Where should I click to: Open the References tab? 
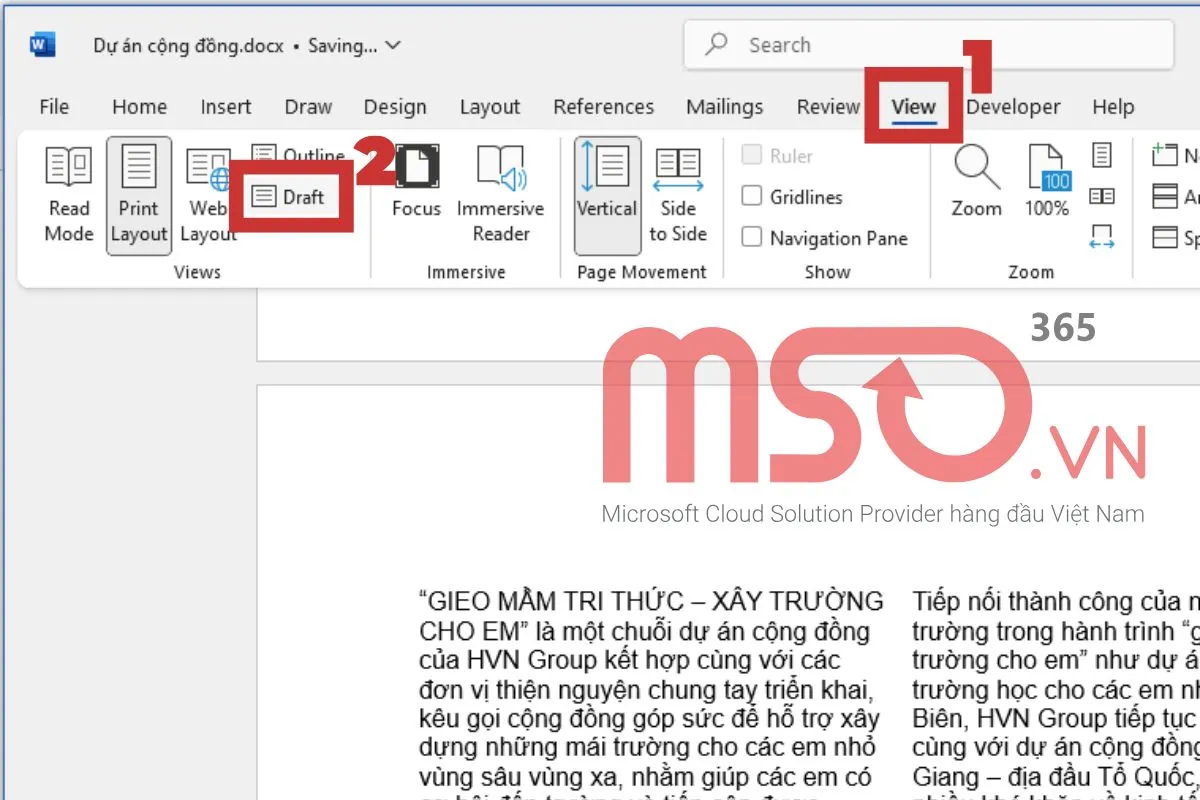tap(603, 107)
